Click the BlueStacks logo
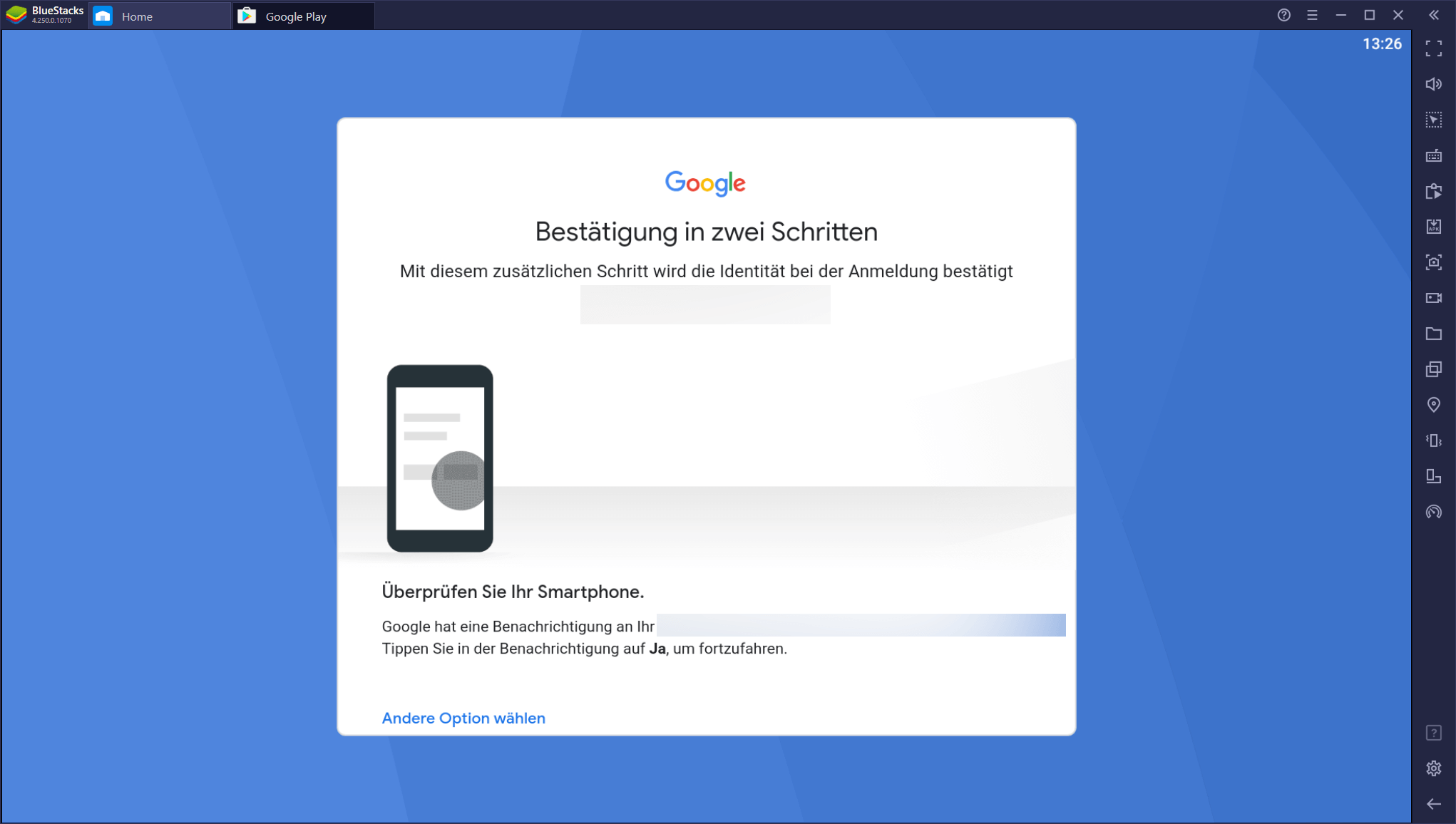 tap(17, 14)
